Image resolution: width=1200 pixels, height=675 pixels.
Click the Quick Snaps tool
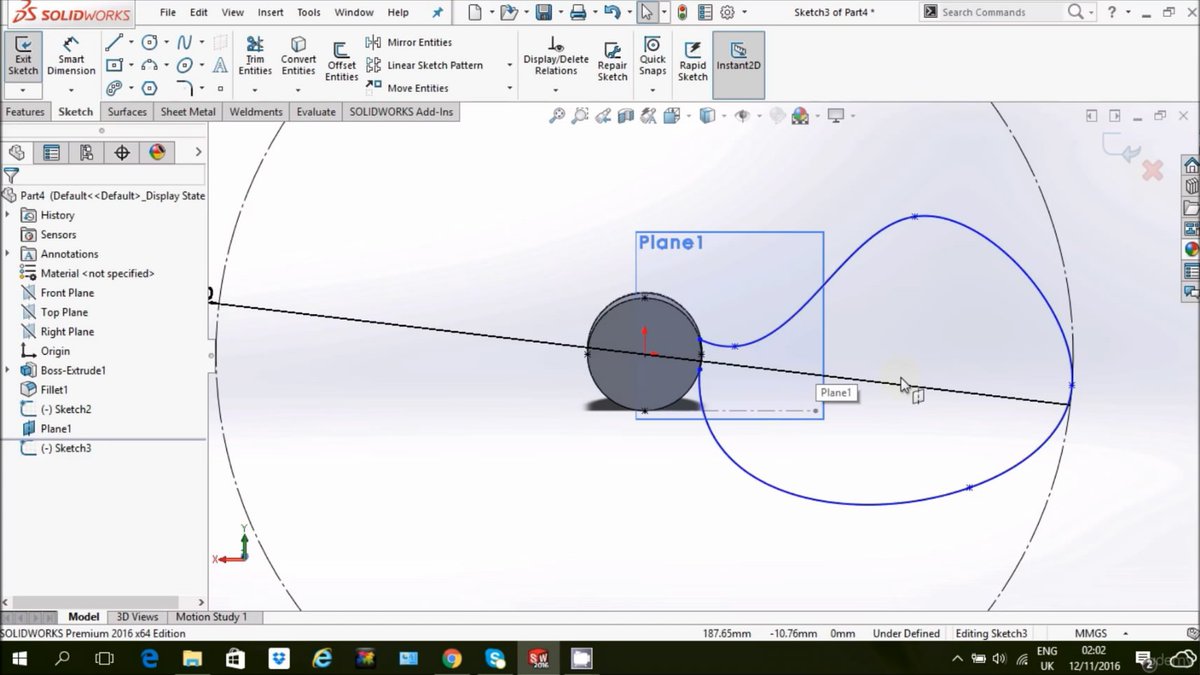click(653, 57)
